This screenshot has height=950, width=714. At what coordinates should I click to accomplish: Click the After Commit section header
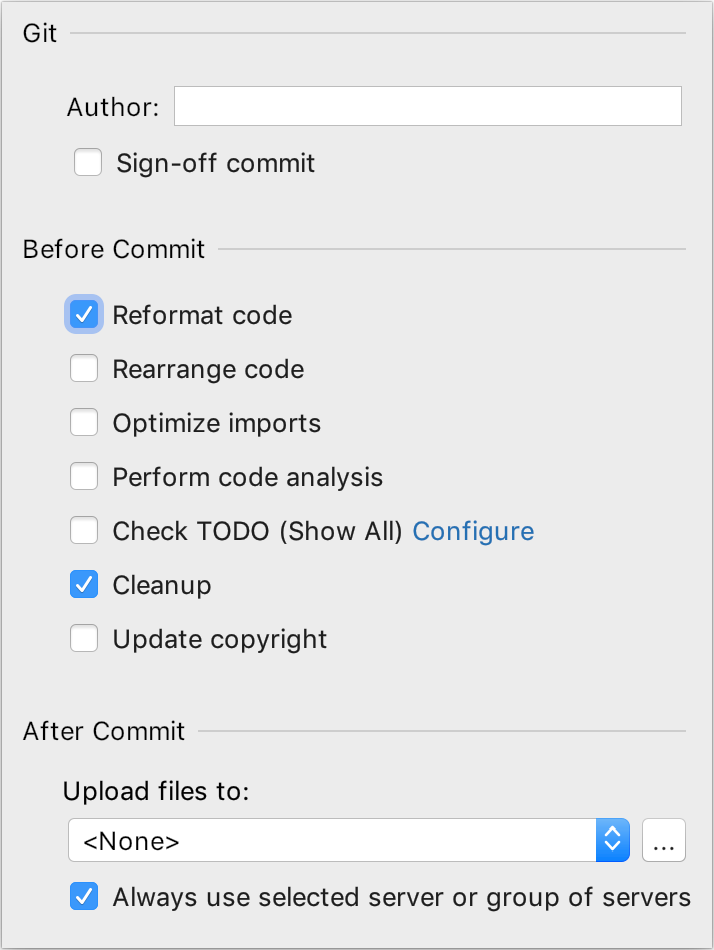point(104,731)
